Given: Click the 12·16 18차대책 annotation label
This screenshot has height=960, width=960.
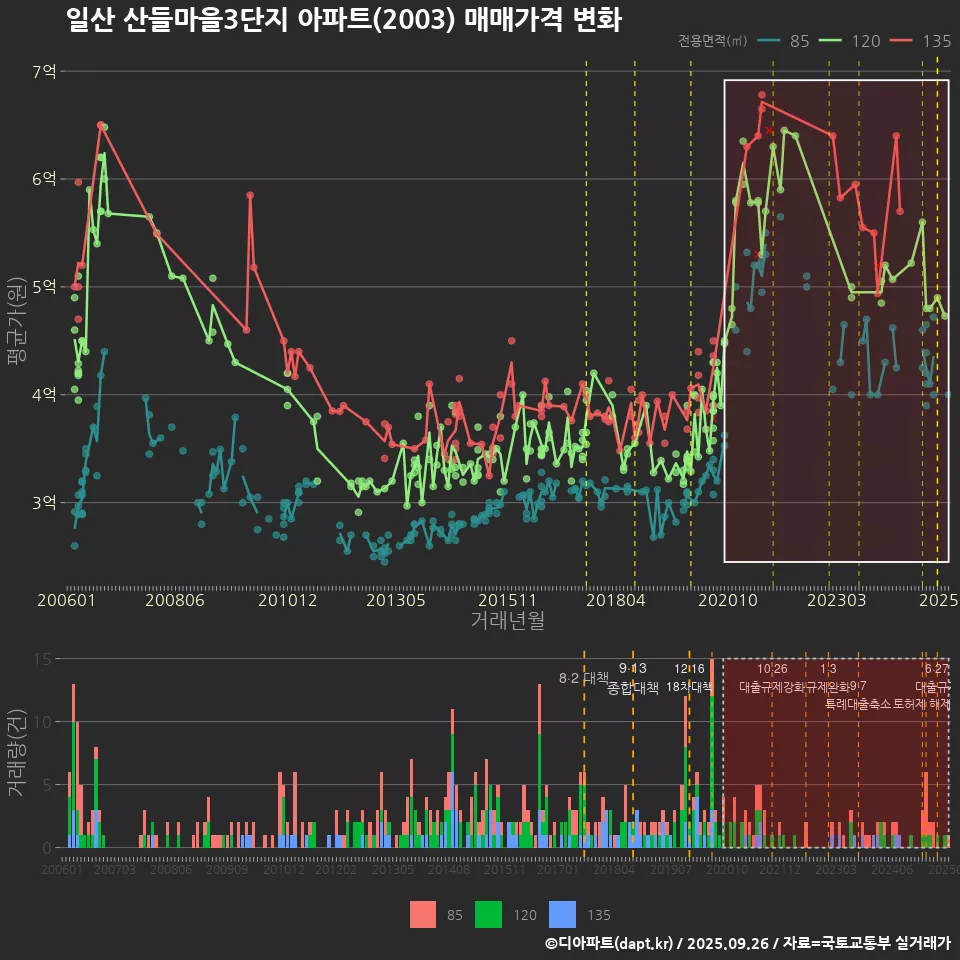Looking at the screenshot, I should coord(689,679).
